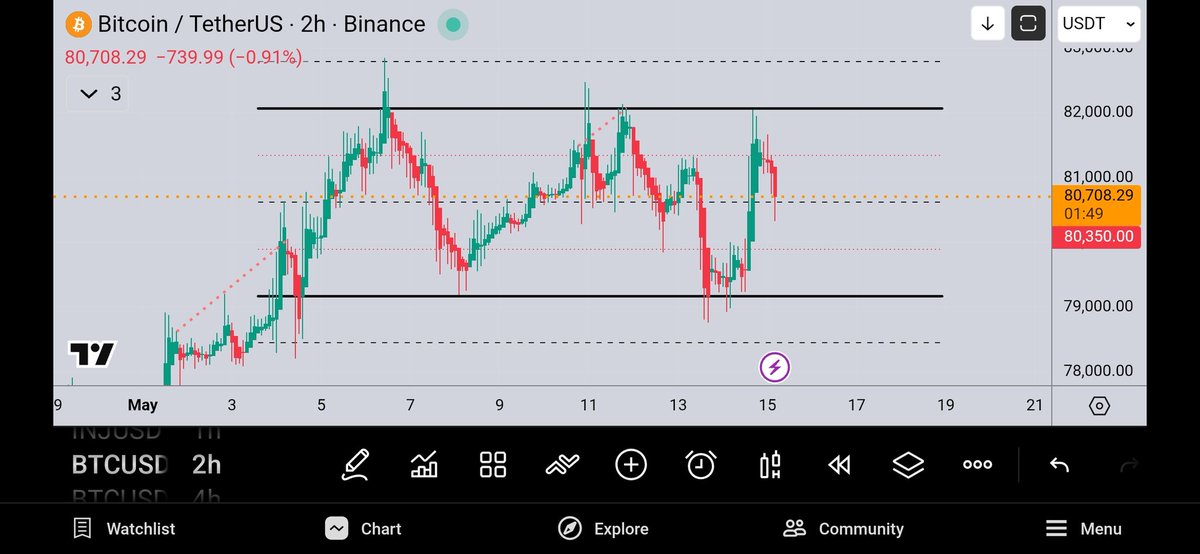Open the drawing tools pencil icon
This screenshot has height=554, width=1200.
[x=355, y=464]
